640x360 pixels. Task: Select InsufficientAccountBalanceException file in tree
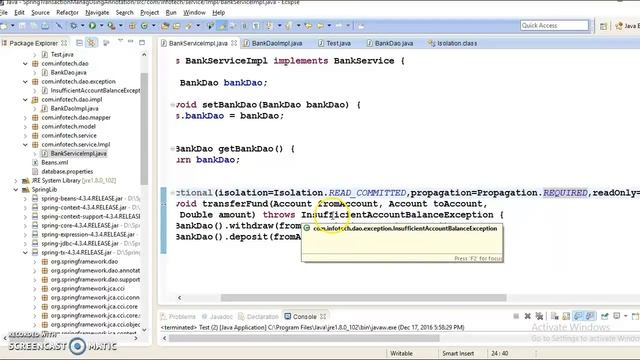tap(91, 90)
